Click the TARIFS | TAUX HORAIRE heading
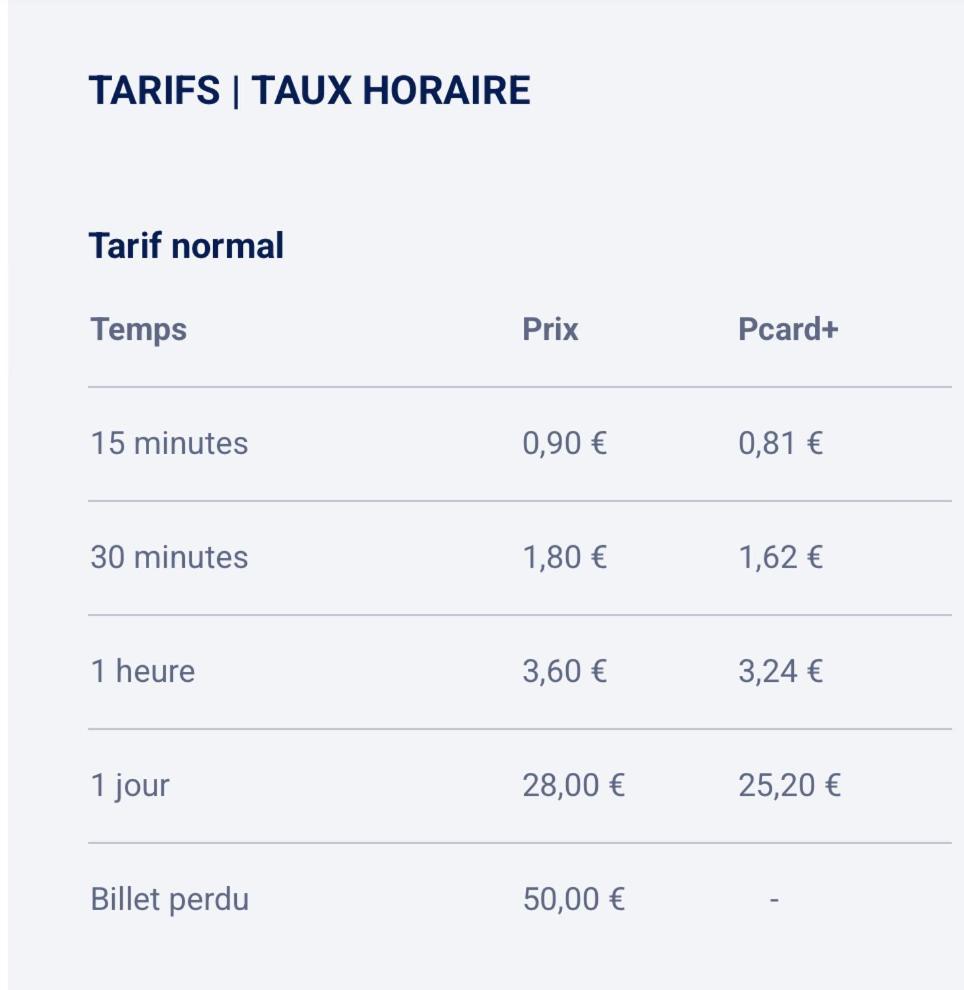Image resolution: width=964 pixels, height=990 pixels. click(309, 91)
